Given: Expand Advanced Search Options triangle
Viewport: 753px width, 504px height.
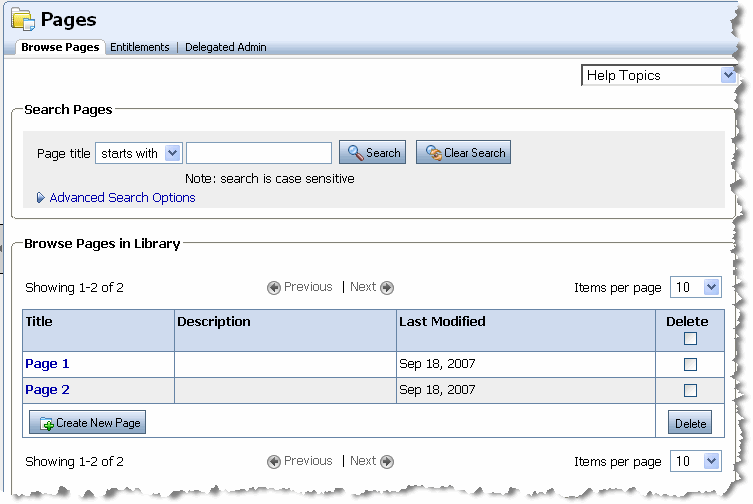Looking at the screenshot, I should (x=40, y=197).
